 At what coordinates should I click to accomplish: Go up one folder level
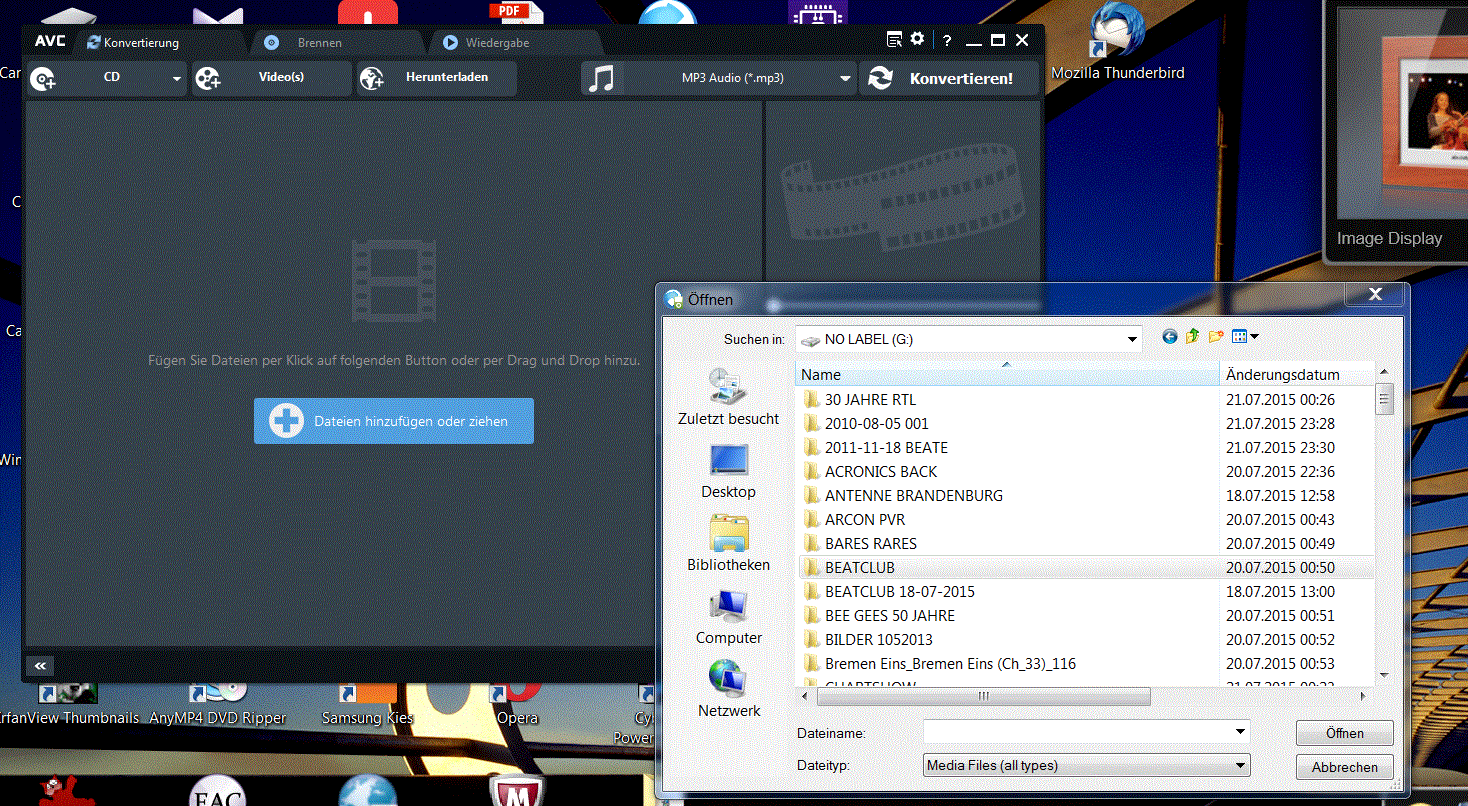pyautogui.click(x=1193, y=337)
